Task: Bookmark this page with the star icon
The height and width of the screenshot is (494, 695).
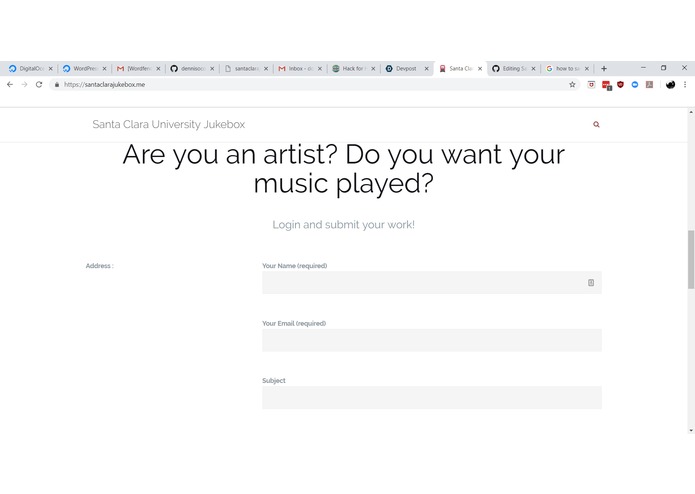Action: coord(572,85)
